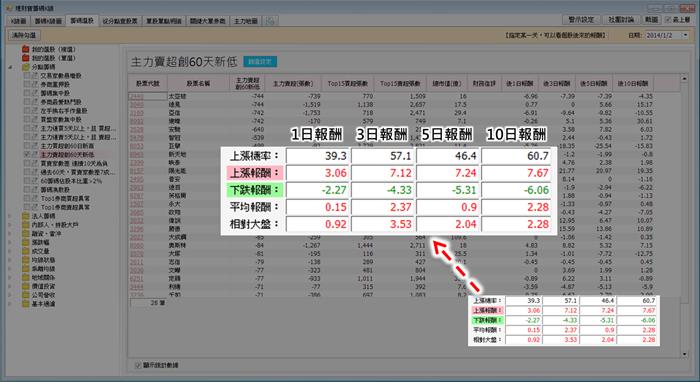Check the 券商重押股 checkbox
This screenshot has height=382, width=700.
click(27, 84)
